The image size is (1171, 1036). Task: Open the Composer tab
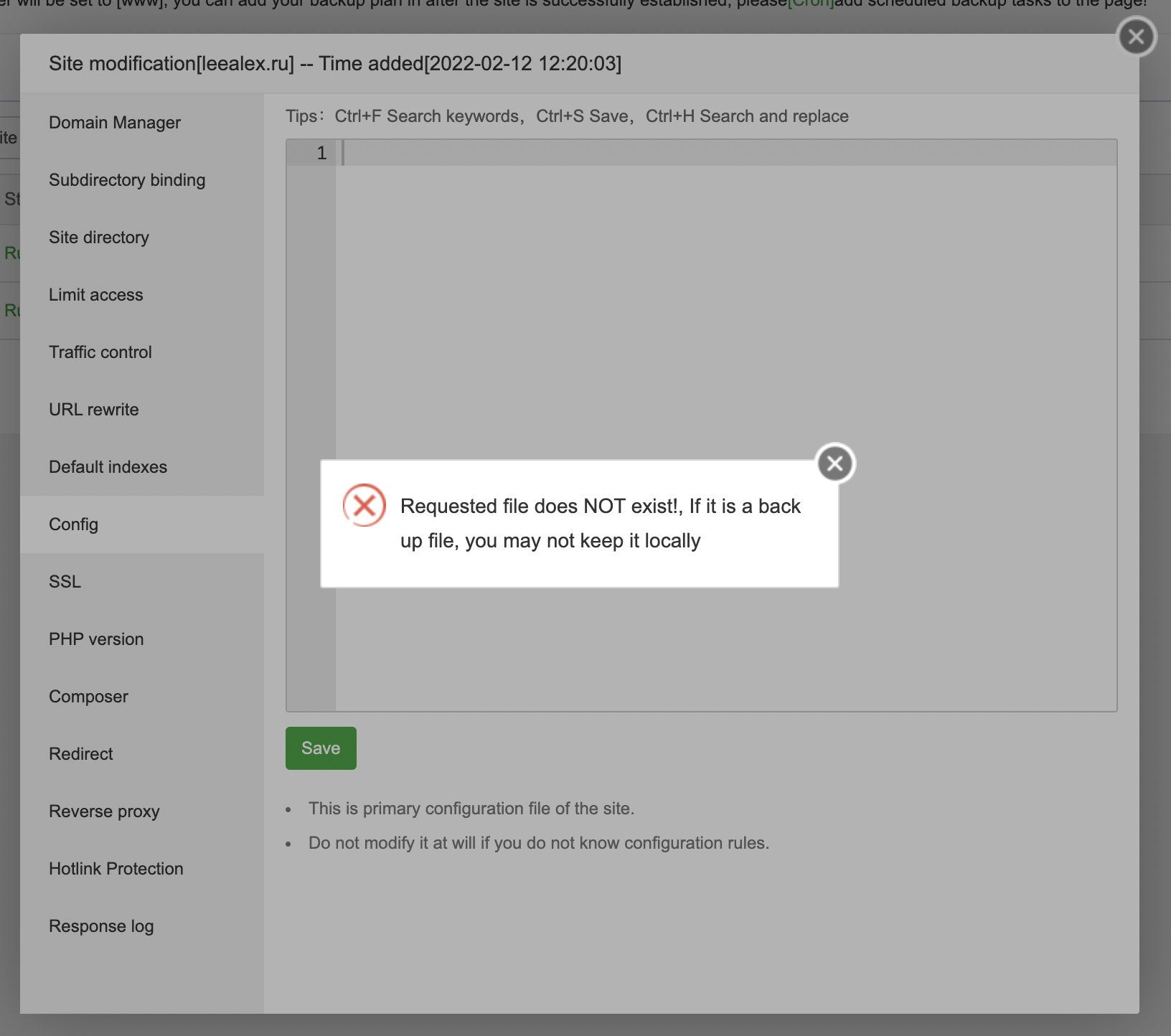coord(88,697)
